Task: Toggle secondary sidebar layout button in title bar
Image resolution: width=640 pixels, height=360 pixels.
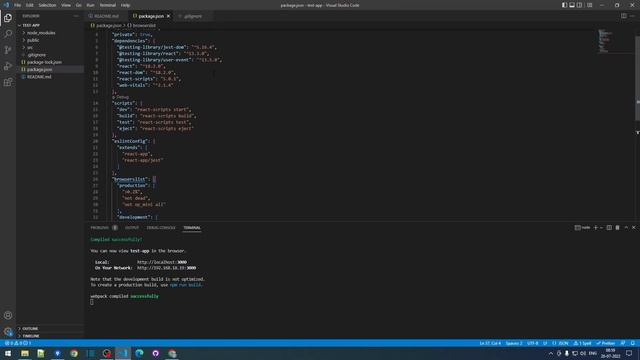Action: click(580, 5)
